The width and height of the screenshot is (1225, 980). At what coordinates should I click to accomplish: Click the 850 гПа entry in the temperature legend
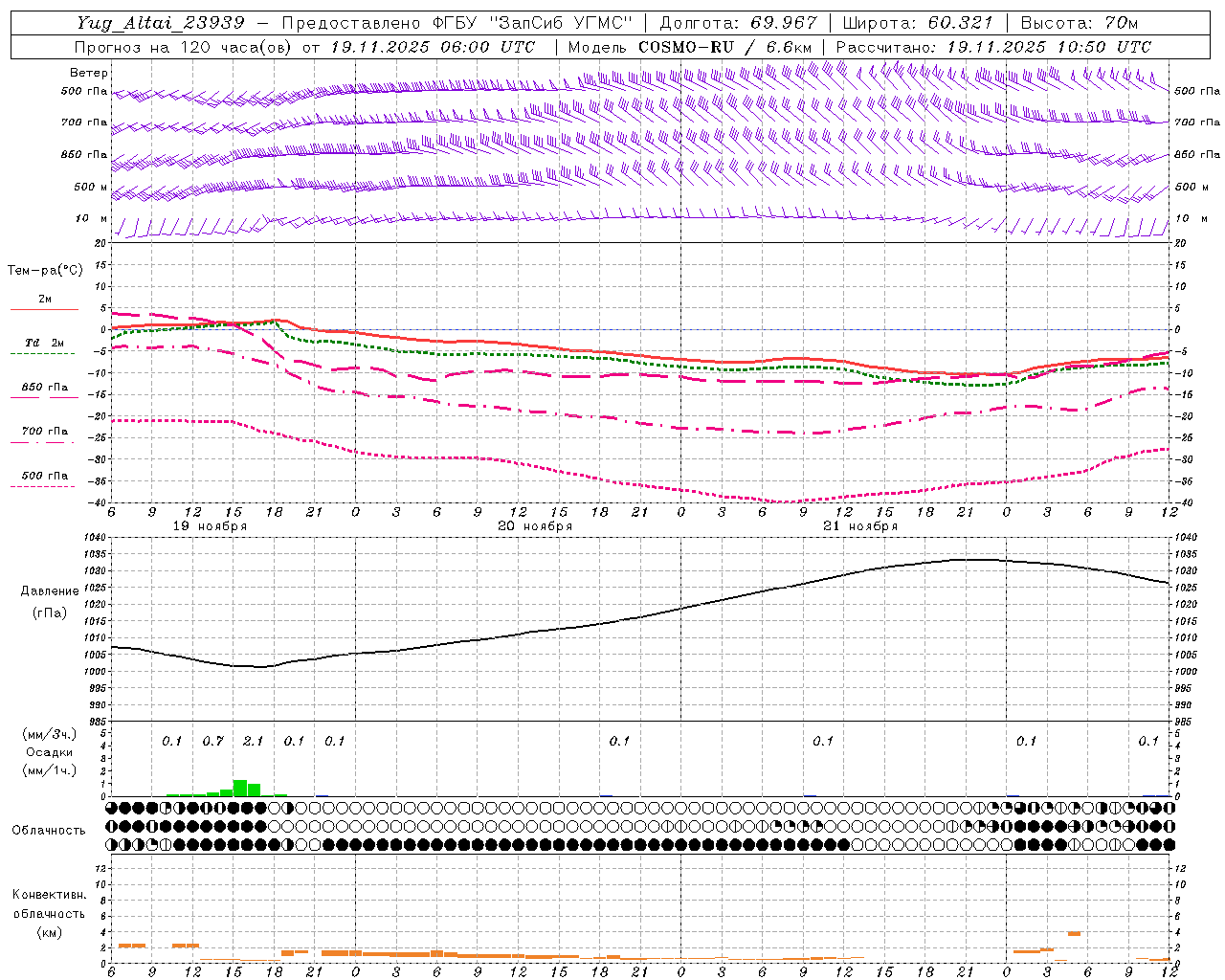(44, 390)
